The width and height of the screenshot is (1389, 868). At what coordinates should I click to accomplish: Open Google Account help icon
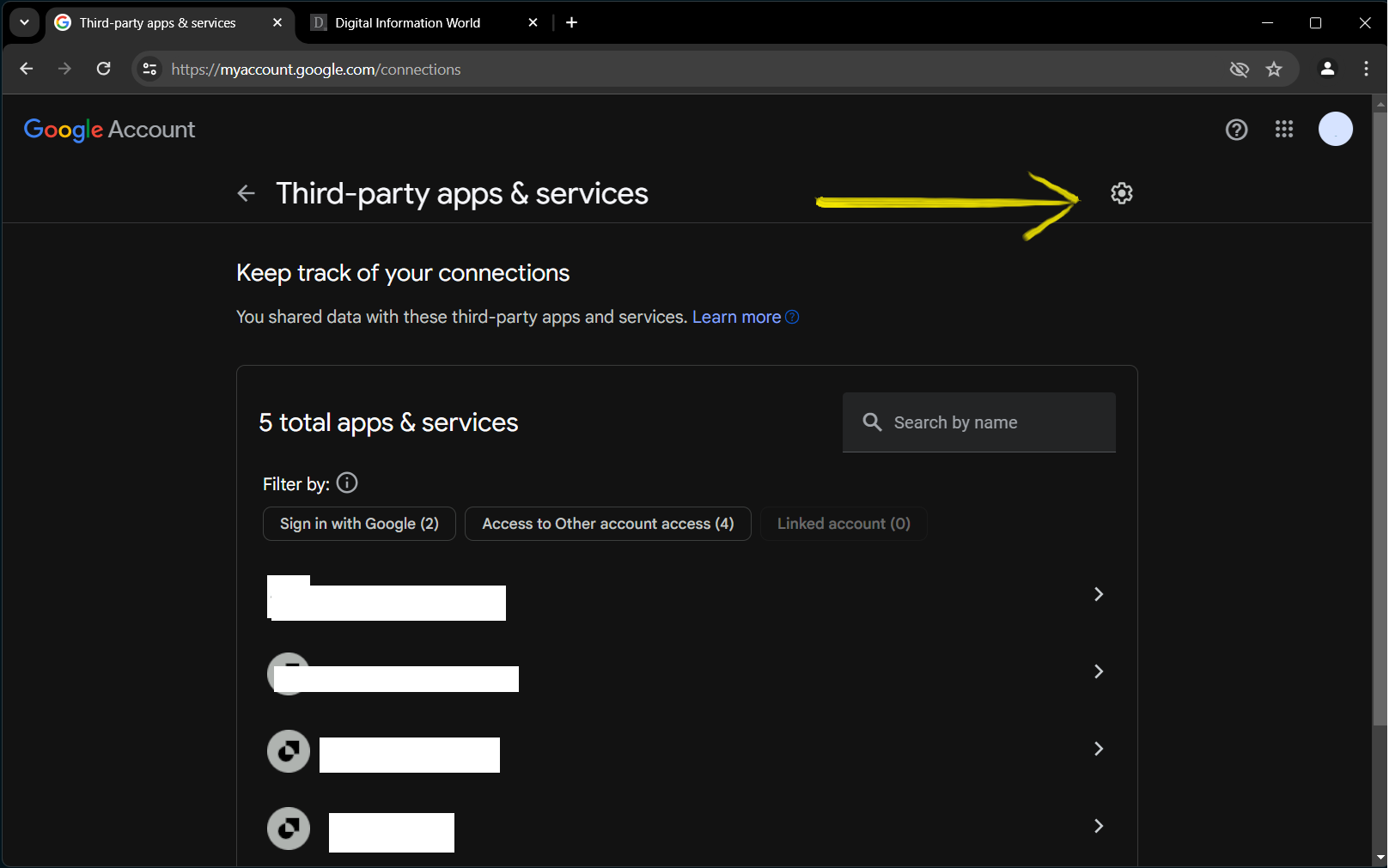pyautogui.click(x=1236, y=130)
